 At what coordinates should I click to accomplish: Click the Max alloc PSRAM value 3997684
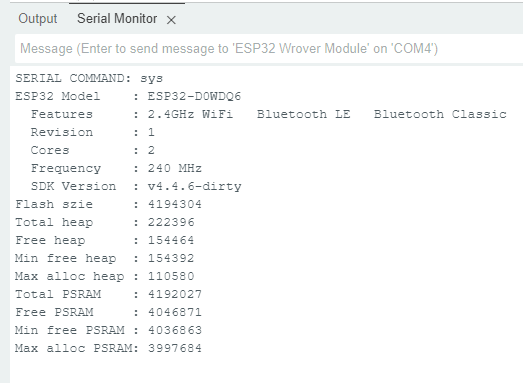pos(175,349)
